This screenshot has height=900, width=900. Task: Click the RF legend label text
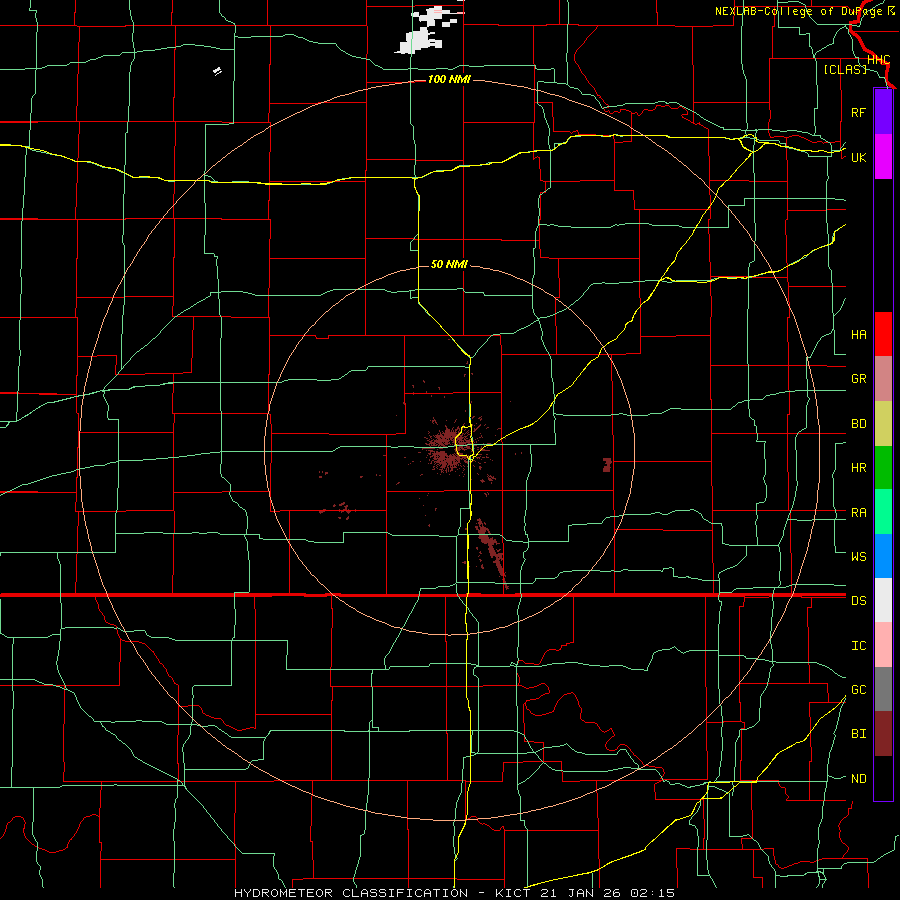[859, 112]
